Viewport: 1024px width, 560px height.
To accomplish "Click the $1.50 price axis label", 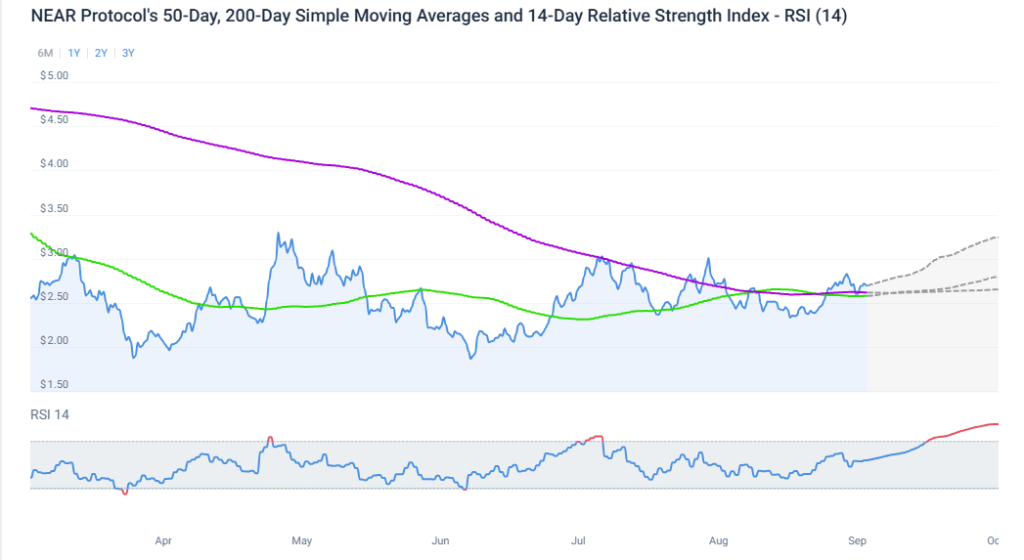I will pyautogui.click(x=54, y=384).
